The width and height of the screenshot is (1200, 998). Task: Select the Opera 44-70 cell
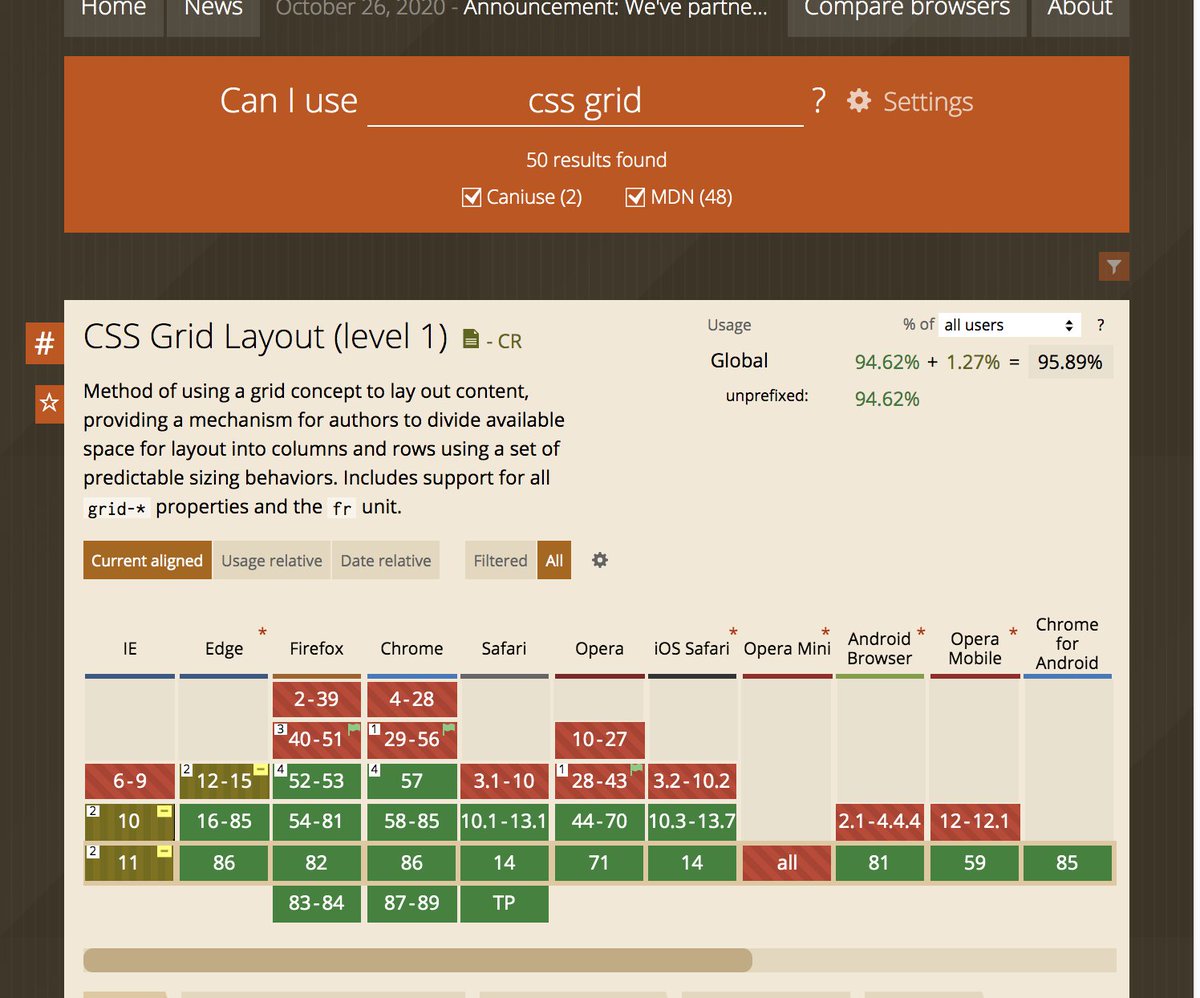pos(600,822)
